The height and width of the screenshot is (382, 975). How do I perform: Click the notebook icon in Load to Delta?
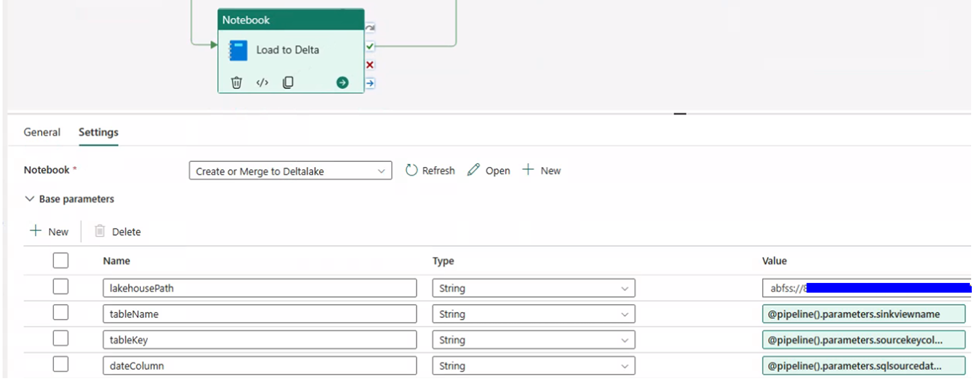click(238, 50)
